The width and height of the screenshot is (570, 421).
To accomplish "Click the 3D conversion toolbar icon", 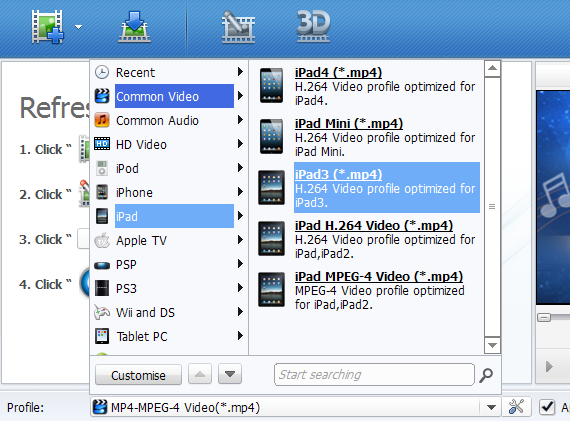I will pos(313,26).
